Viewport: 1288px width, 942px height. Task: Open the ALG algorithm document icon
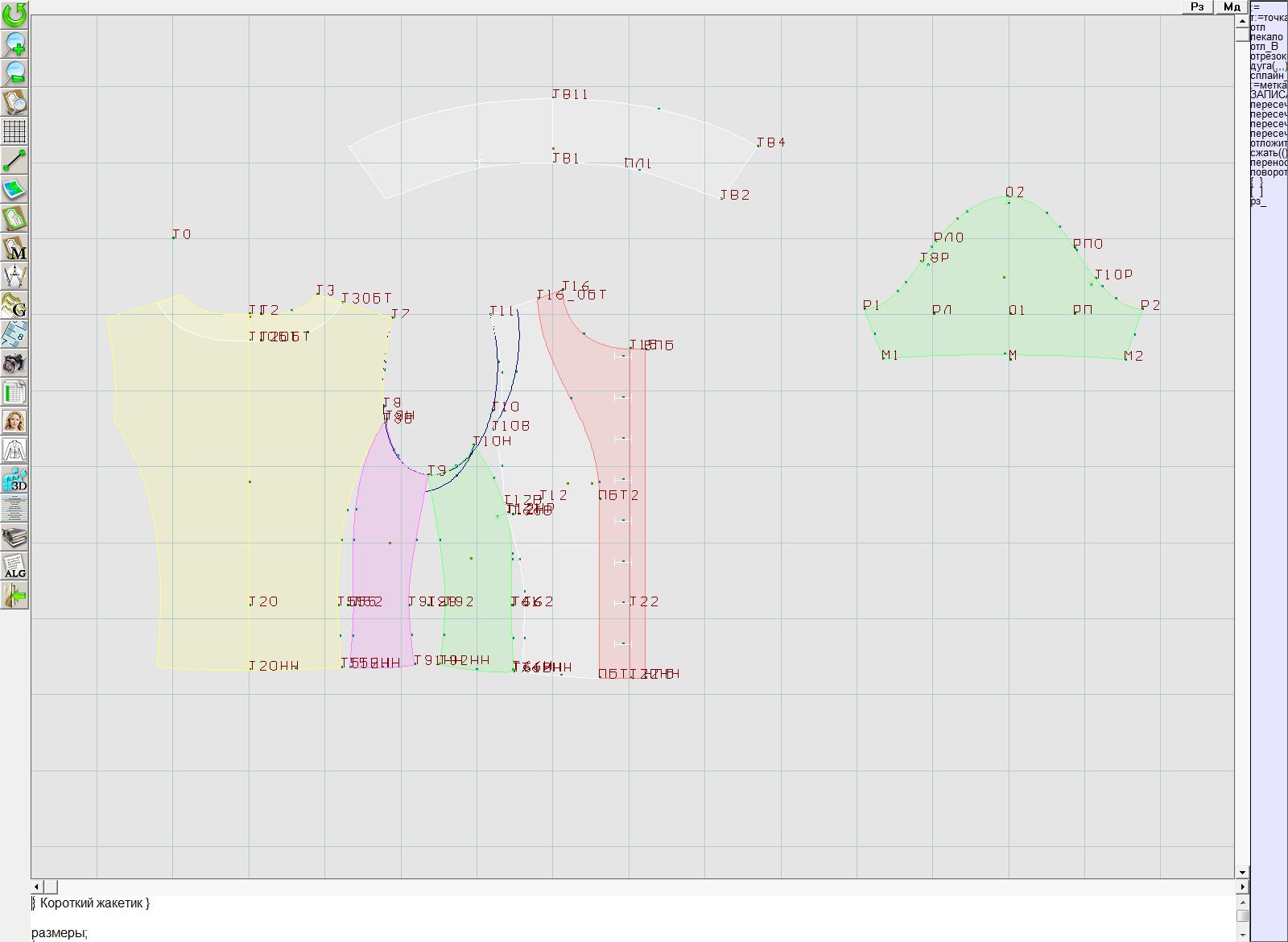point(14,566)
